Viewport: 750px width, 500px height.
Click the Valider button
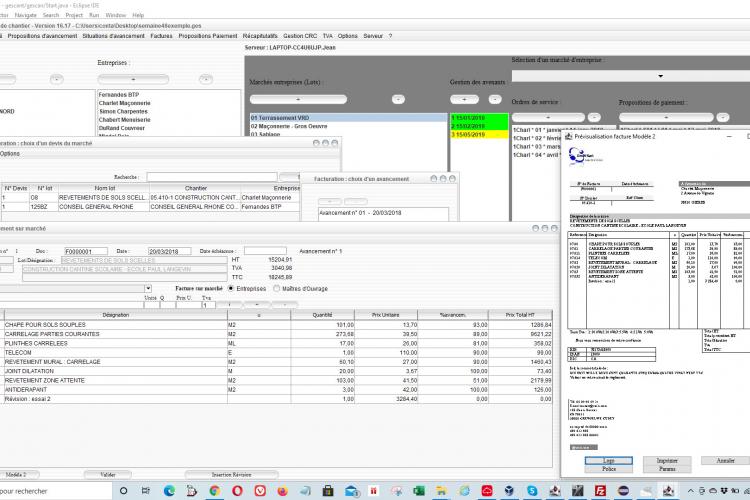coord(108,475)
